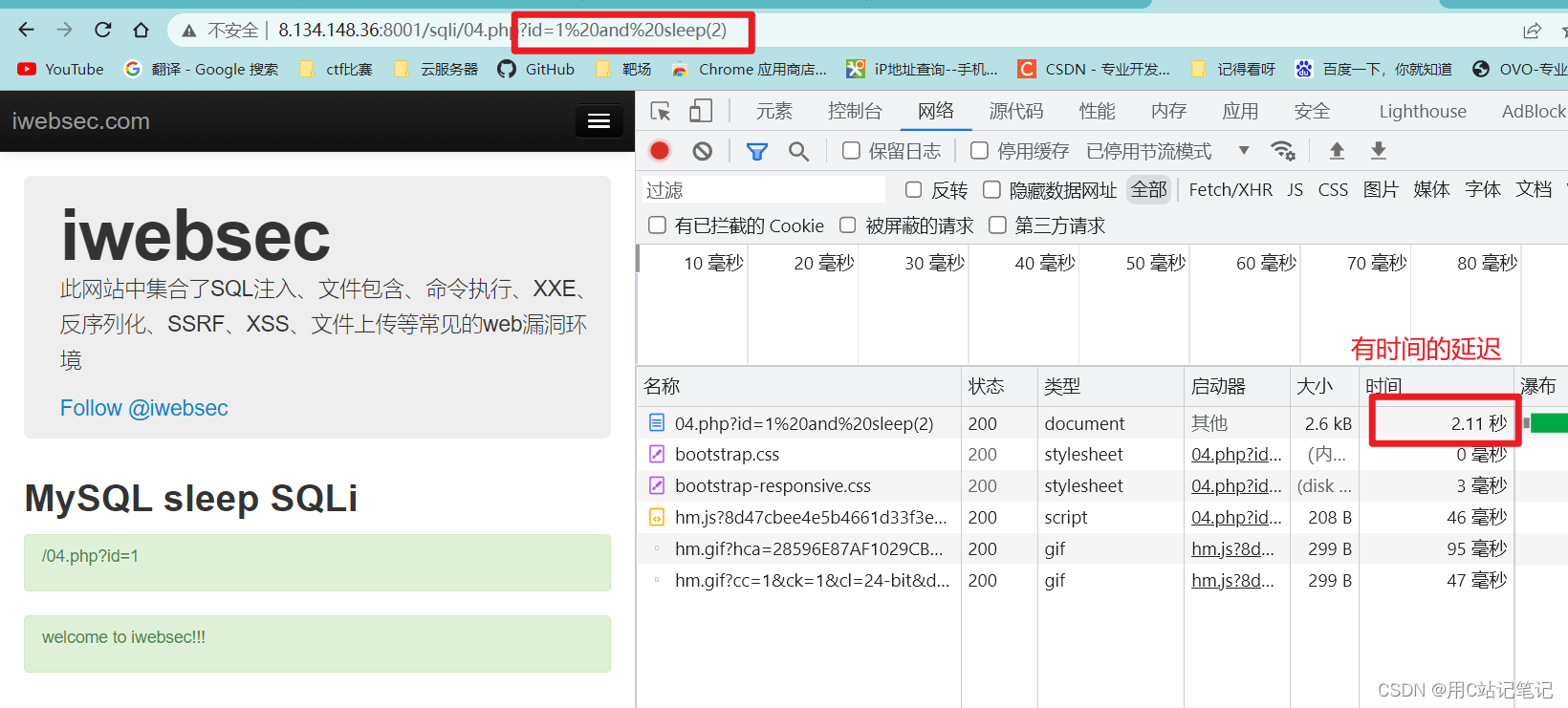The width and height of the screenshot is (1568, 708).
Task: Click the browser forward arrow
Action: [x=64, y=30]
